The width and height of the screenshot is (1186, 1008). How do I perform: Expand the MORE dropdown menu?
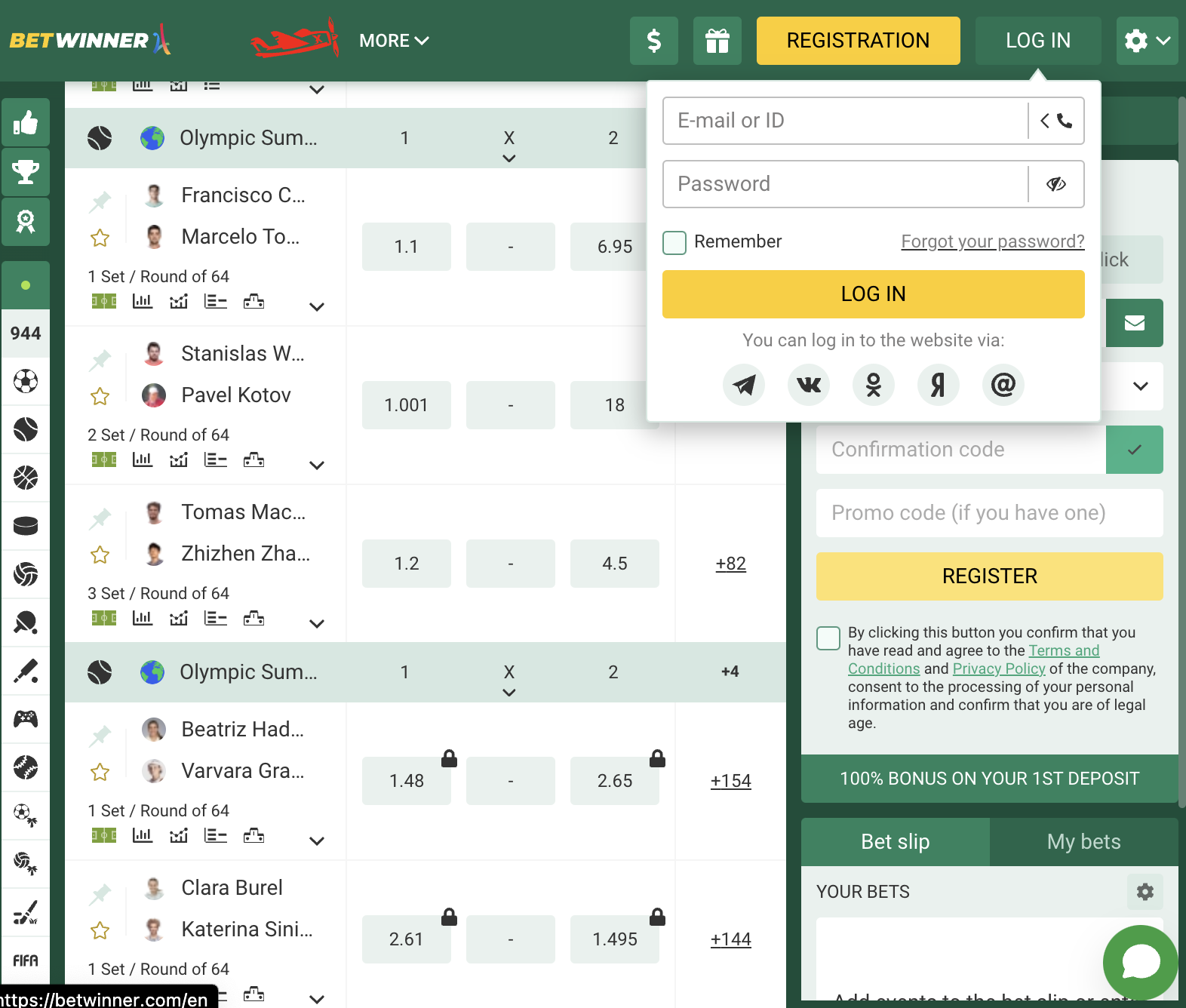pos(394,41)
